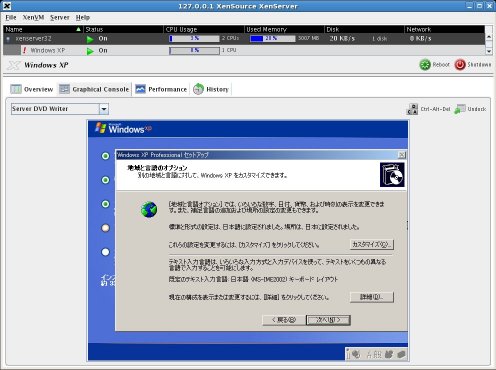Click the Graphical Console monitor icon
Viewport: 496px width, 370px height.
[x=64, y=89]
